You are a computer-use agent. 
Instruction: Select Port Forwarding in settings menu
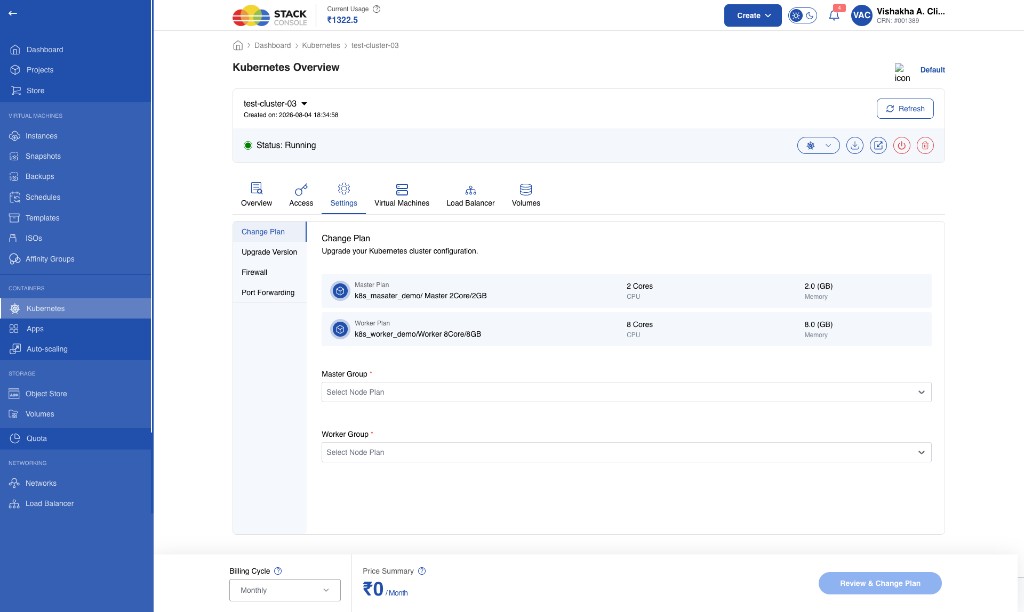[x=268, y=293]
